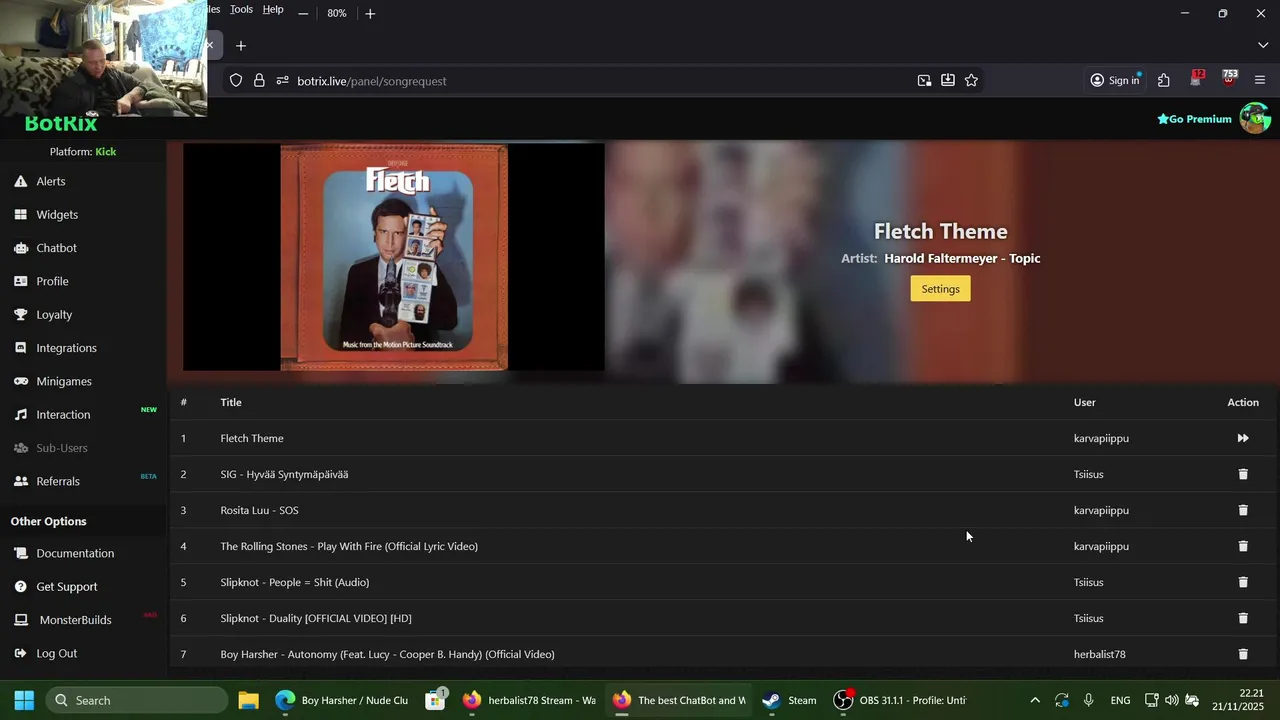Bookmark this page with the star icon
The height and width of the screenshot is (720, 1280).
click(971, 81)
